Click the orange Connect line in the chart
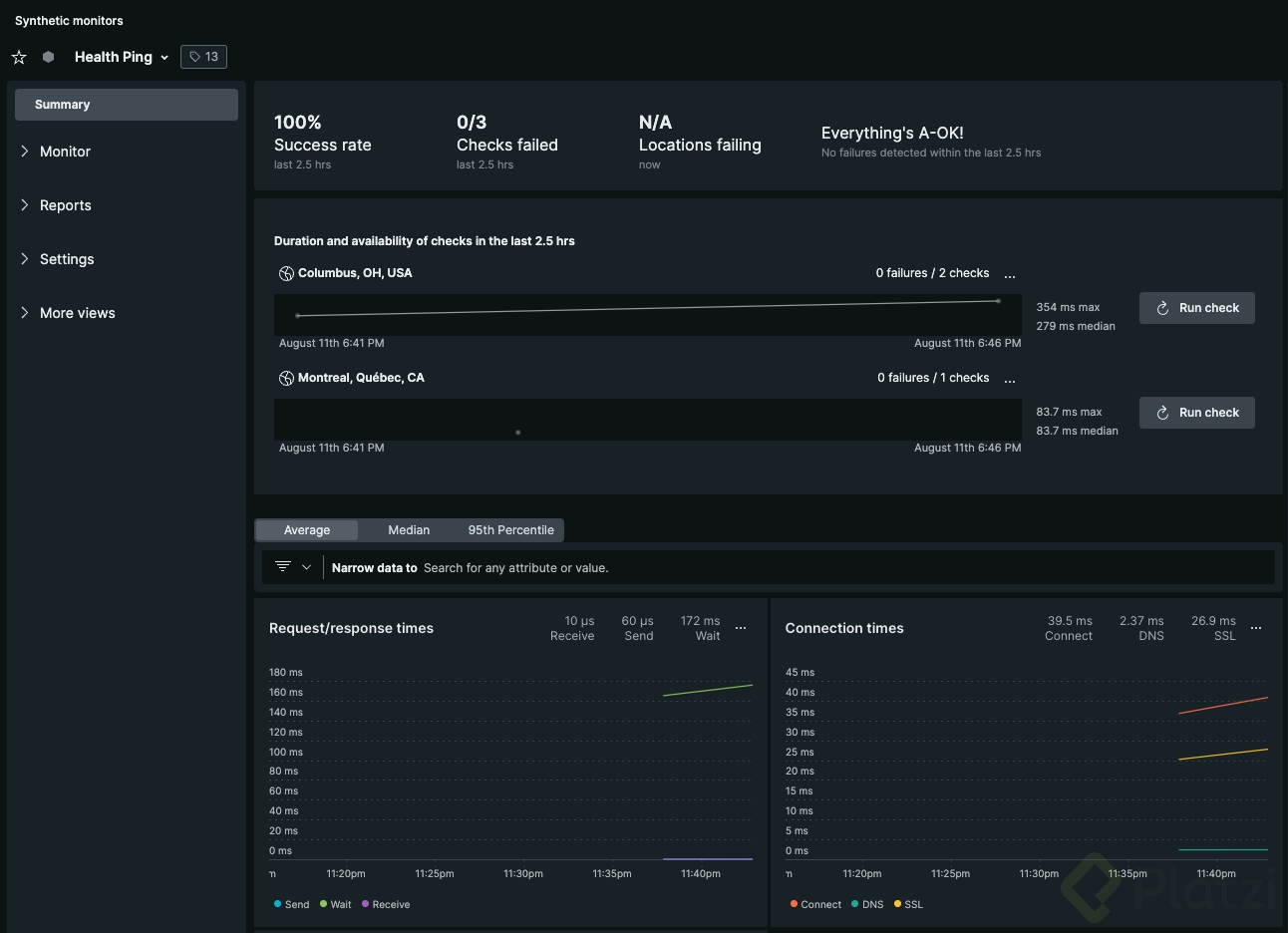 pos(1223,705)
